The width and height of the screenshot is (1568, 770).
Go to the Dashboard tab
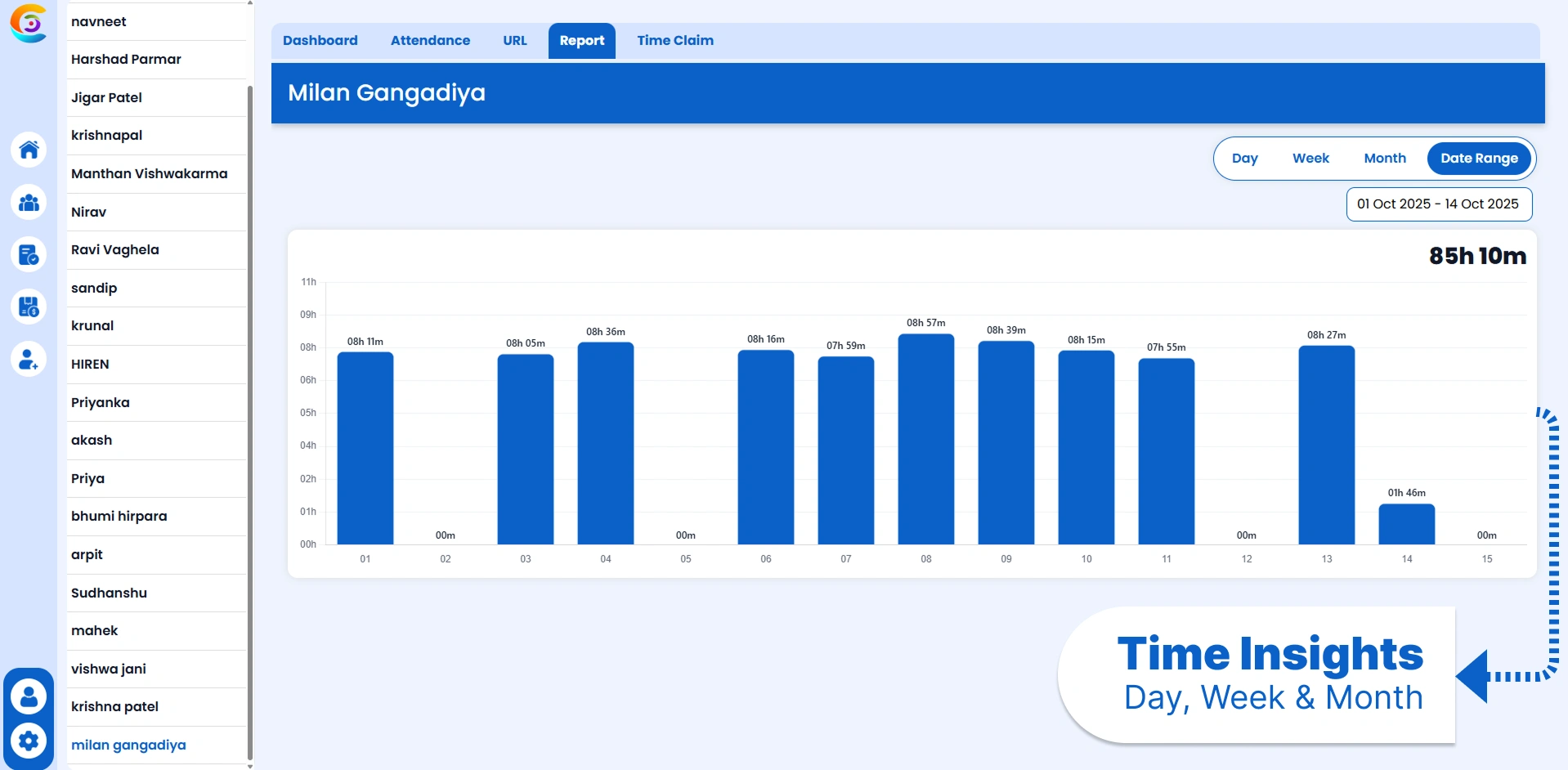320,40
